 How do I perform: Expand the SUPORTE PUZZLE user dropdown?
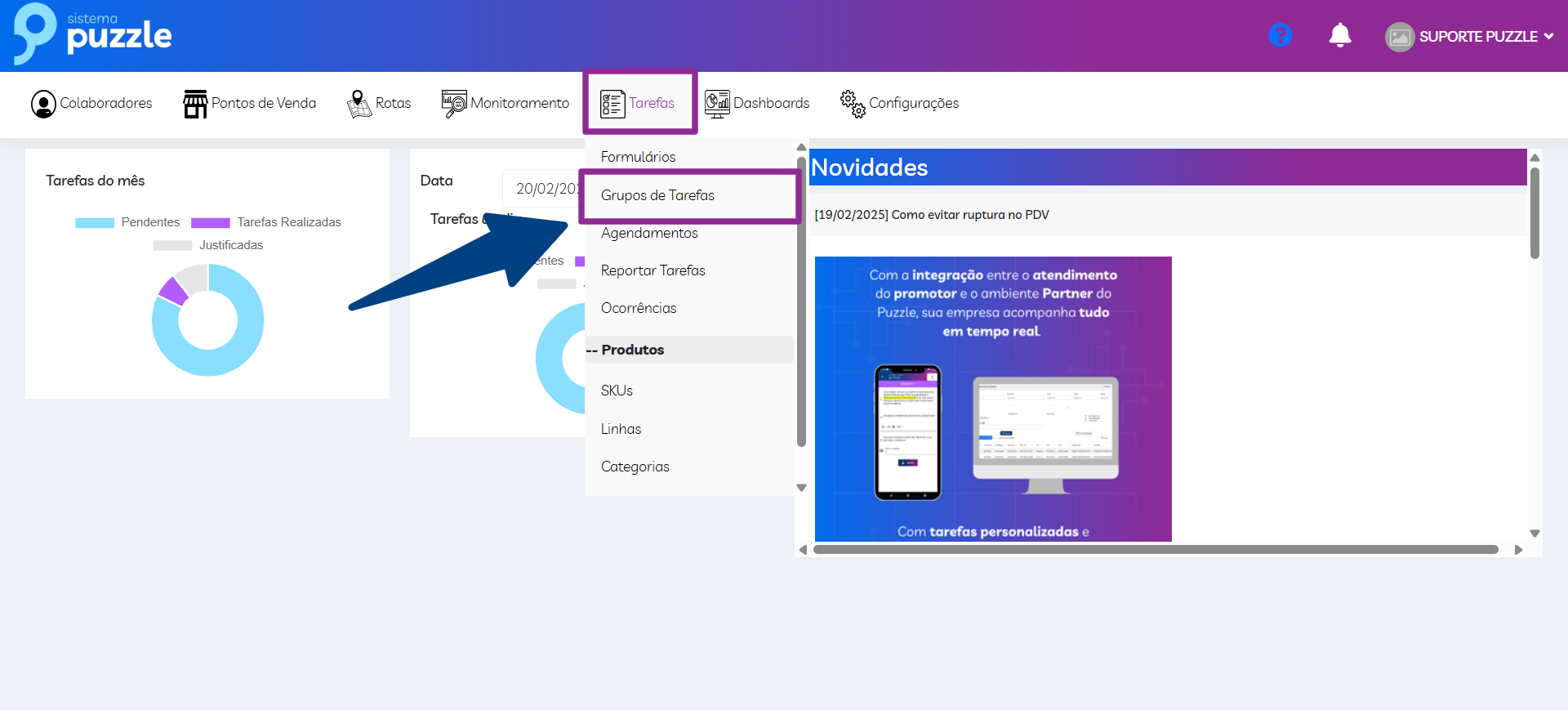(x=1471, y=37)
